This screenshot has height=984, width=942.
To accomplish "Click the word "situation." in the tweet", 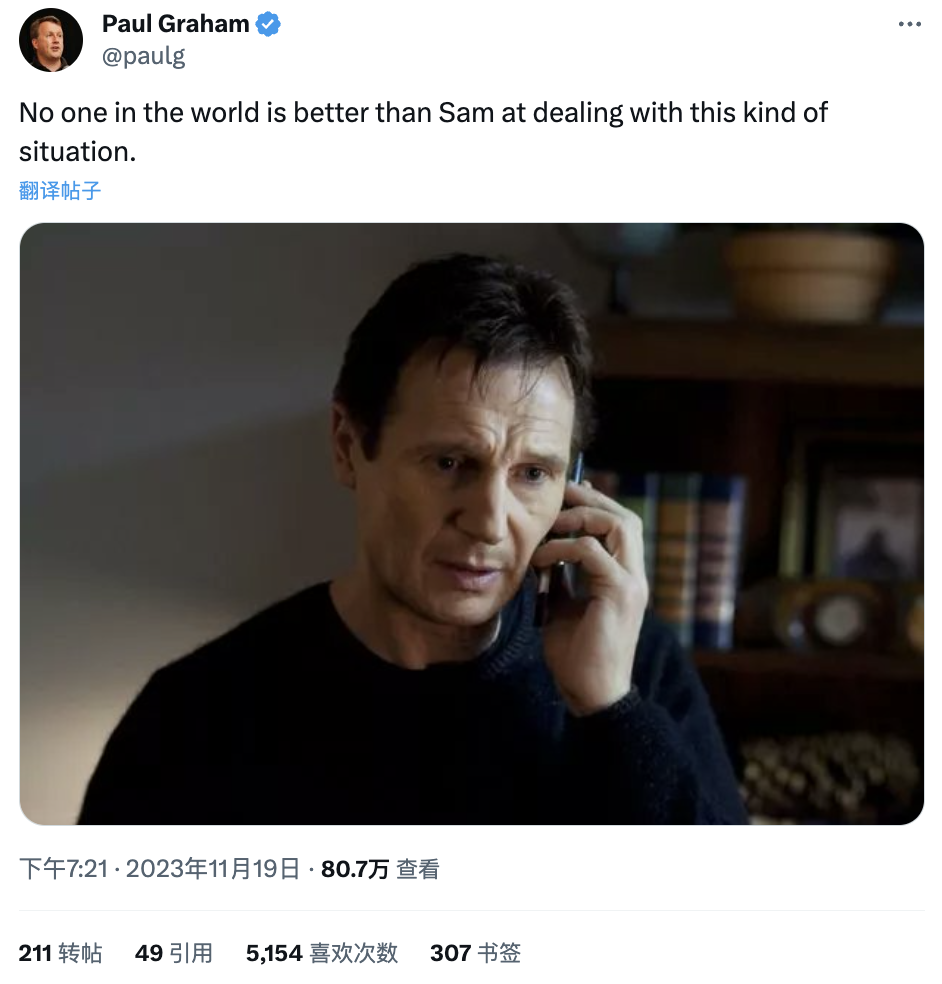I will (76, 151).
